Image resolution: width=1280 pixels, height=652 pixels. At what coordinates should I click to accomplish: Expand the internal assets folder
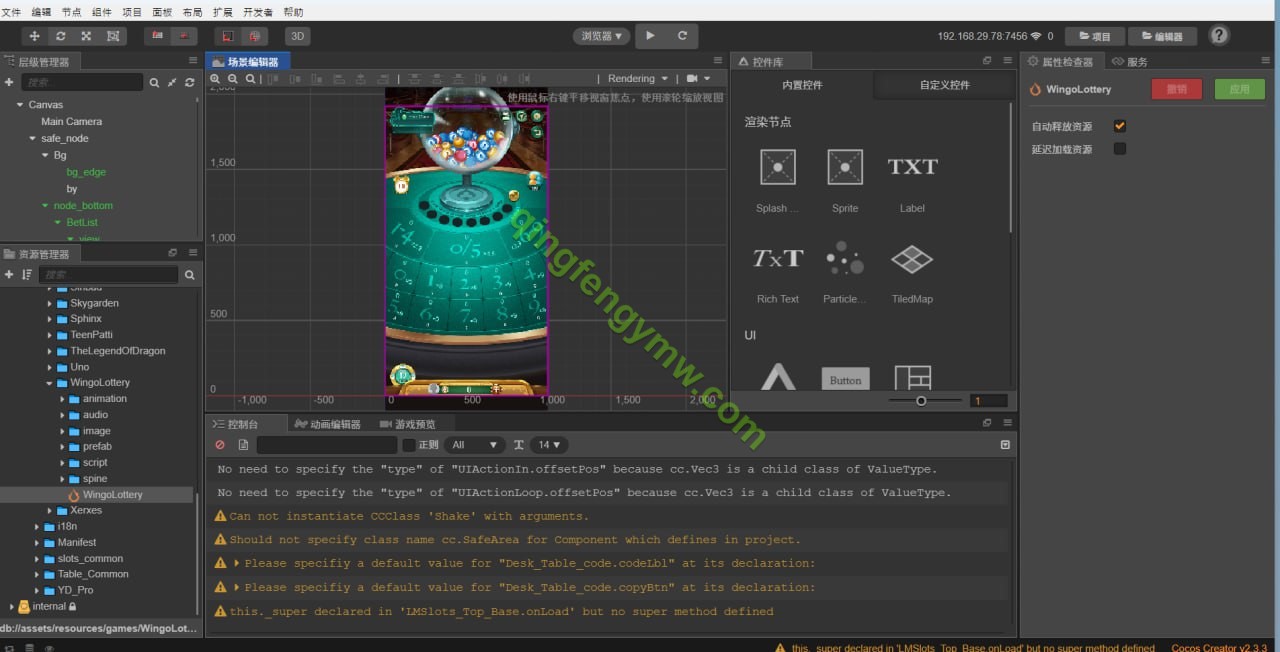[12, 607]
